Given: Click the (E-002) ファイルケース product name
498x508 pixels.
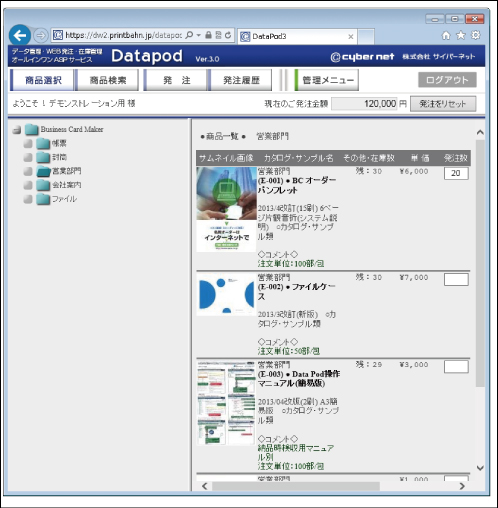Looking at the screenshot, I should pyautogui.click(x=297, y=291).
